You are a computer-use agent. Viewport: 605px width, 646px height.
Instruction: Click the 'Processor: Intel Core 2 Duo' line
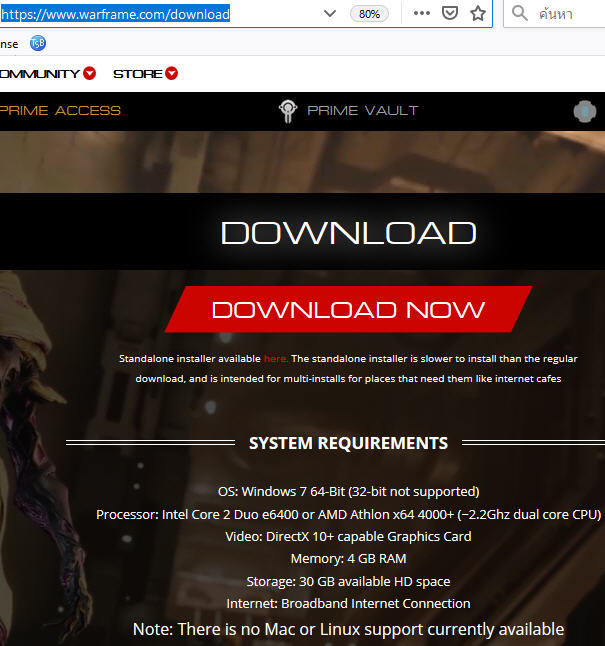(348, 515)
